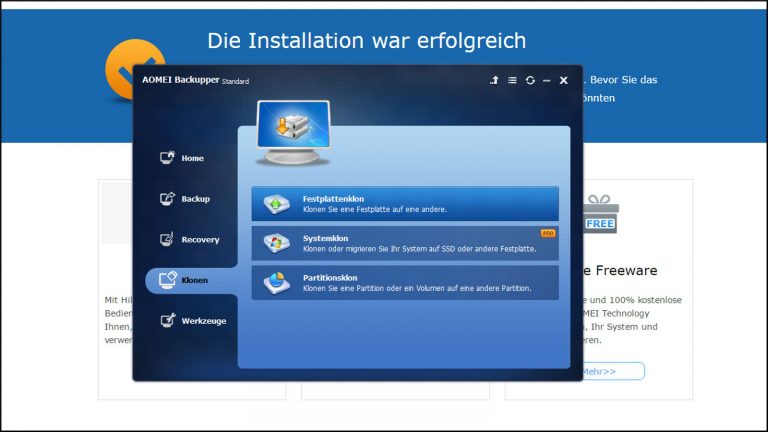The width and height of the screenshot is (768, 432).
Task: Open the Recovery section label
Action: click(x=200, y=240)
